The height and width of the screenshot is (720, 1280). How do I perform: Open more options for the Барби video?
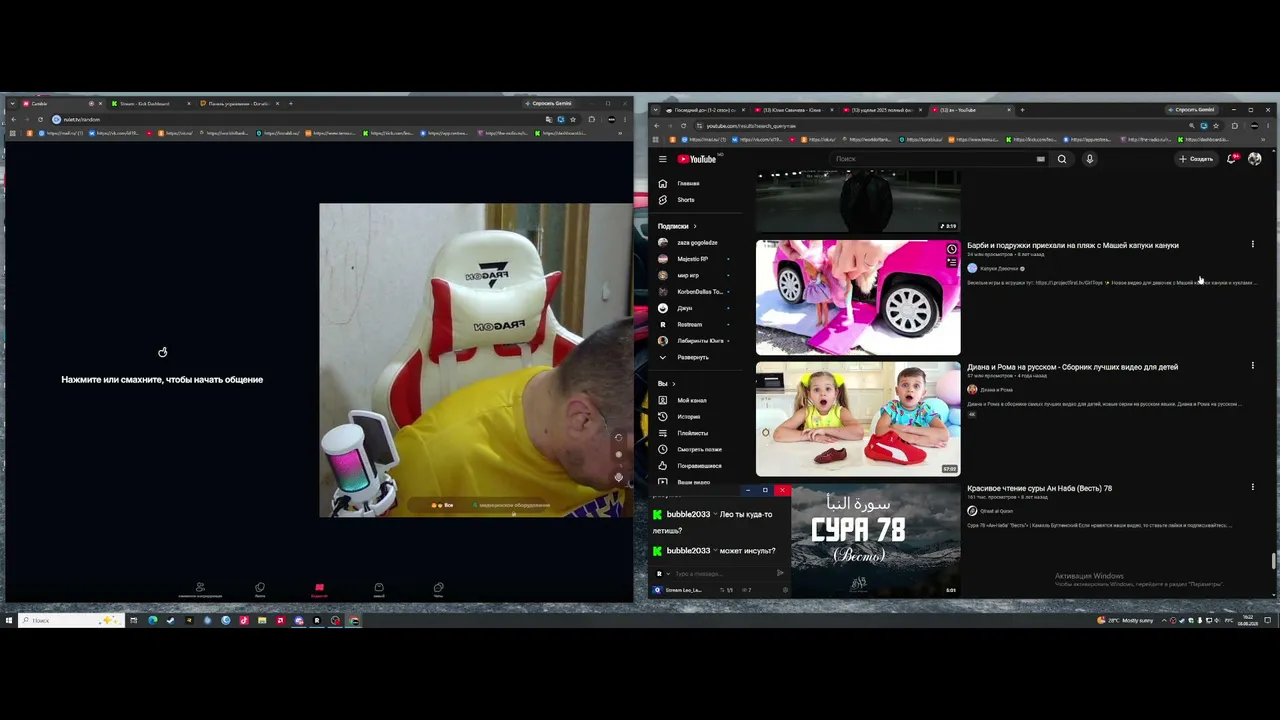click(x=1252, y=244)
